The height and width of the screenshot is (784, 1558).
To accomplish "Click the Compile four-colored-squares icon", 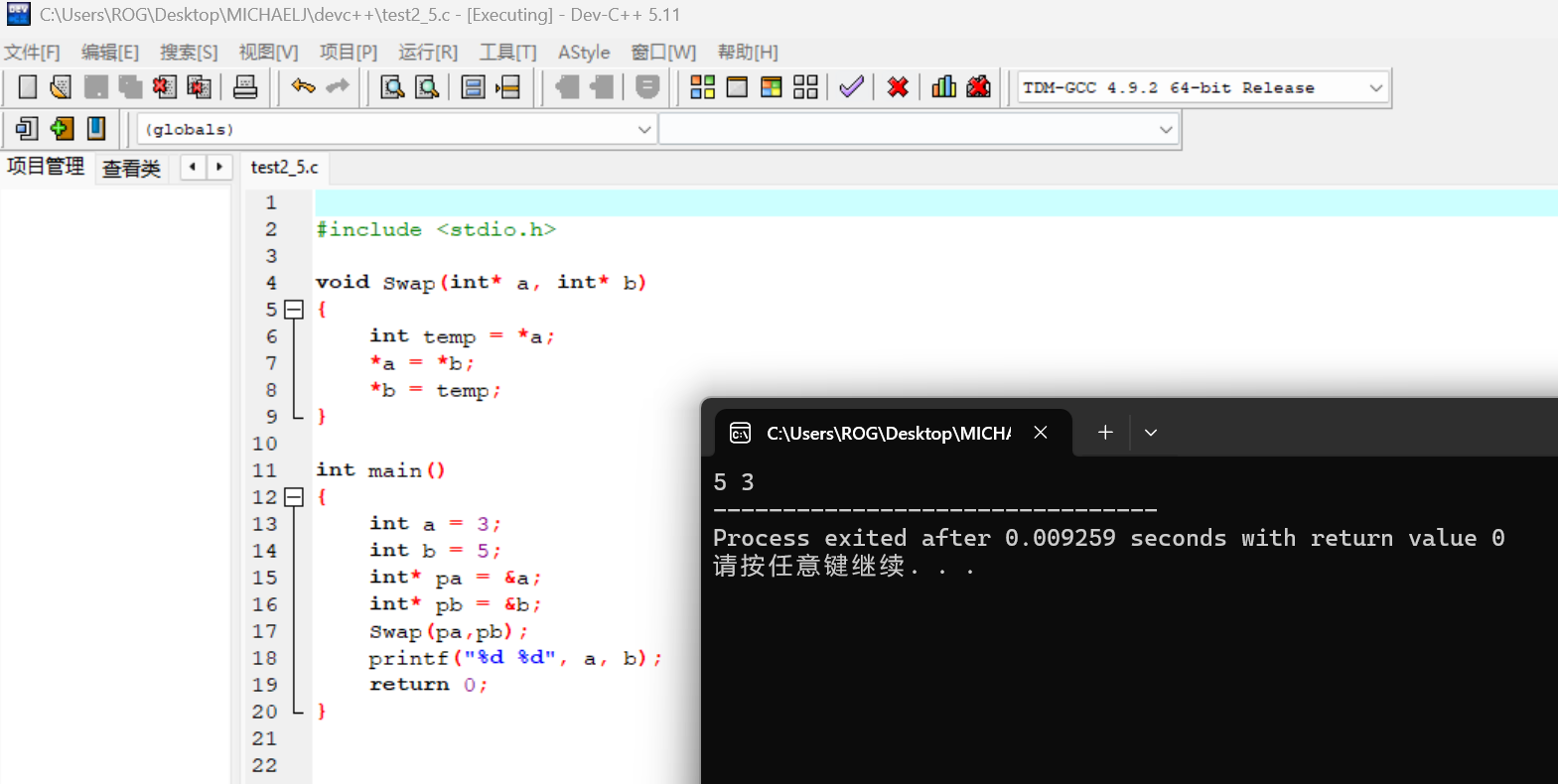I will [703, 87].
